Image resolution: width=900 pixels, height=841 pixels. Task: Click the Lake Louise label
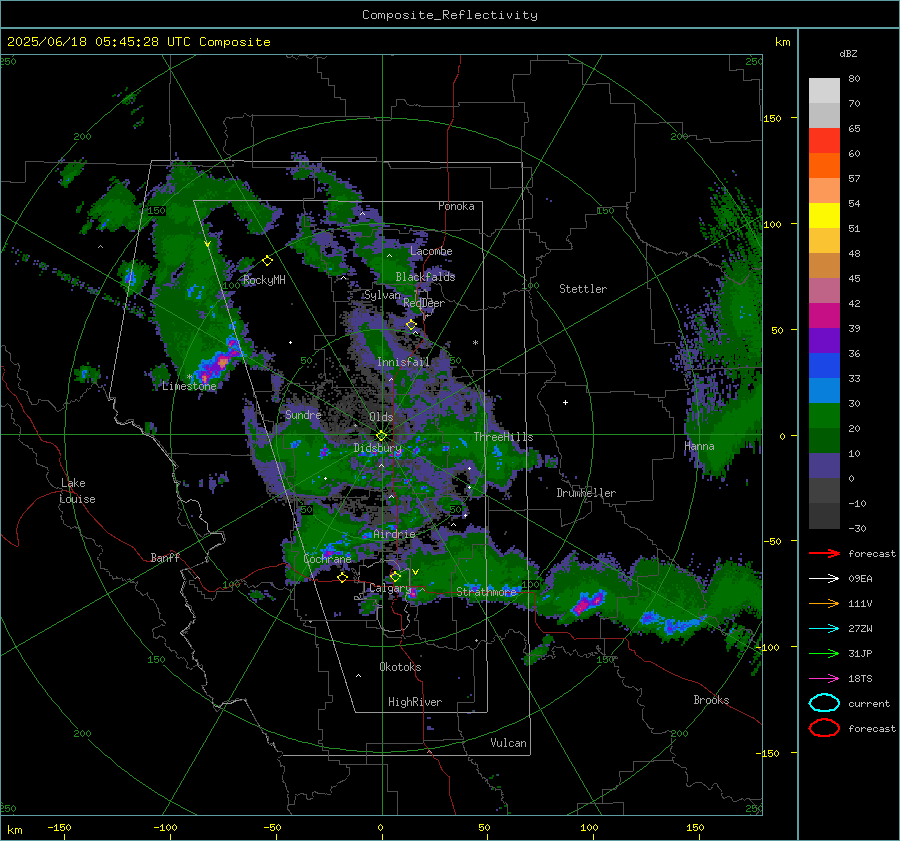(77, 491)
